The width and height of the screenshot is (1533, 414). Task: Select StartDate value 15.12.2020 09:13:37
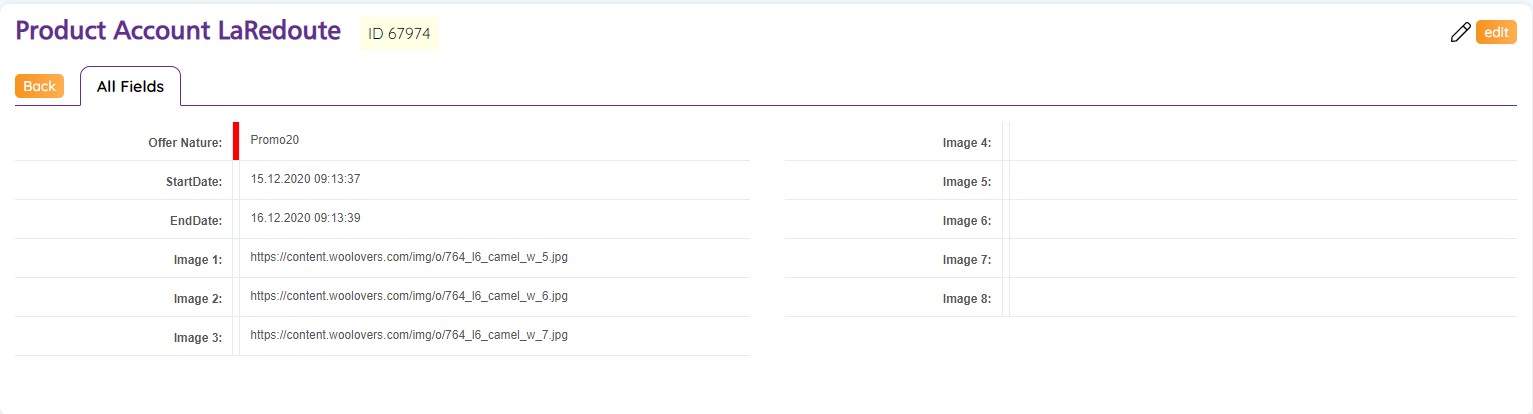(x=306, y=179)
